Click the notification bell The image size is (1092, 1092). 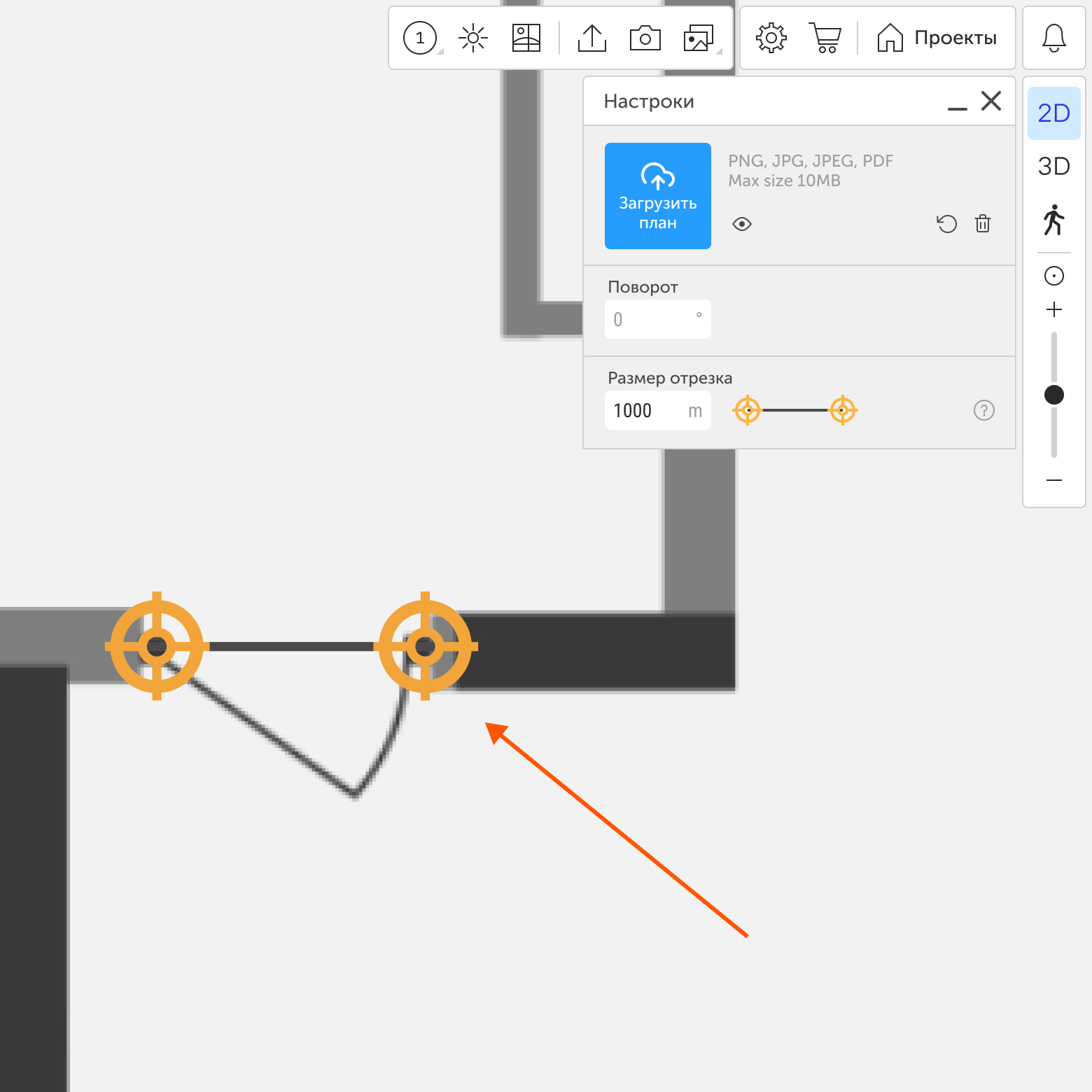click(1053, 38)
